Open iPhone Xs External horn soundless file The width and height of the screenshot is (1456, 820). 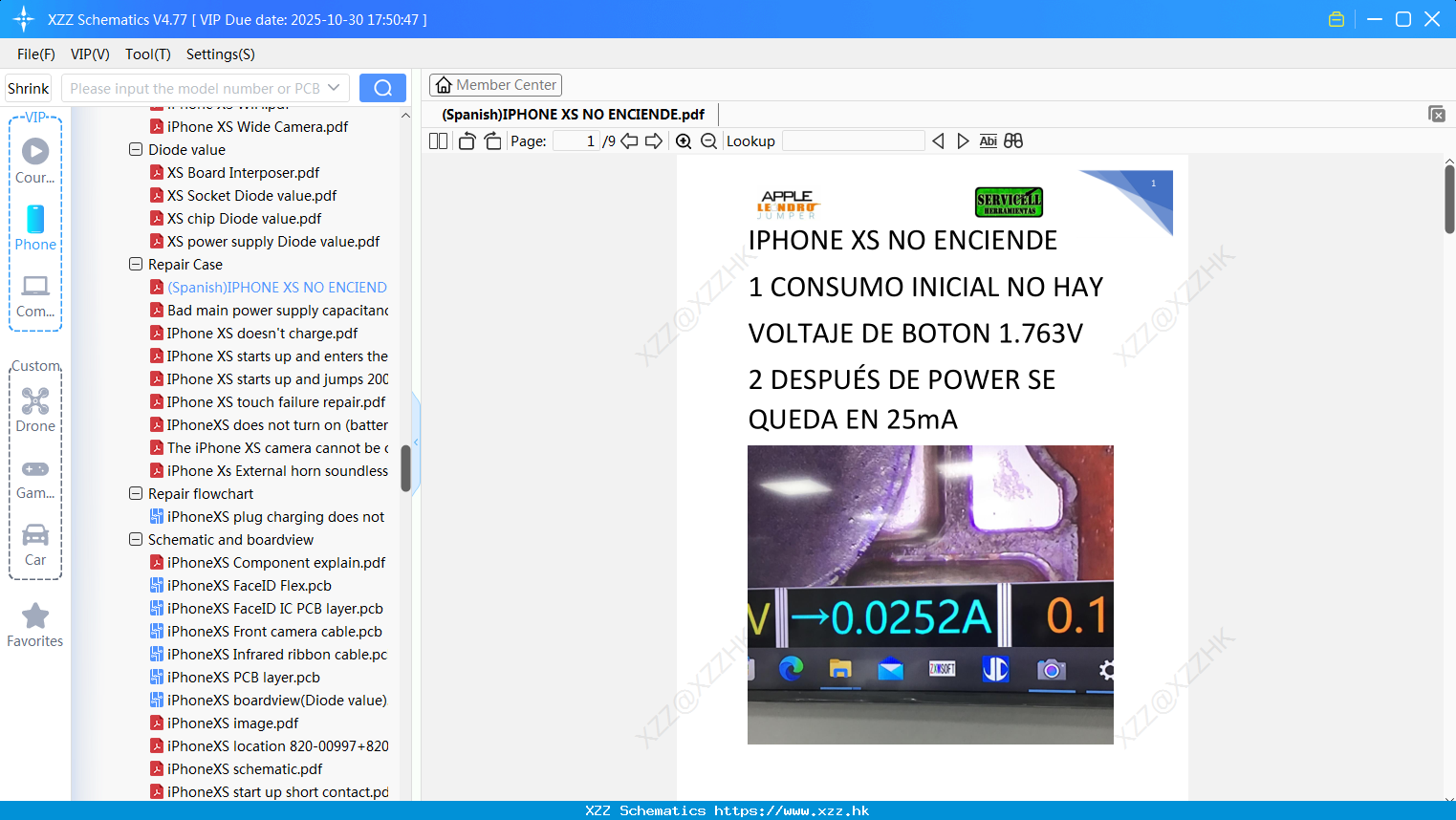pos(277,470)
